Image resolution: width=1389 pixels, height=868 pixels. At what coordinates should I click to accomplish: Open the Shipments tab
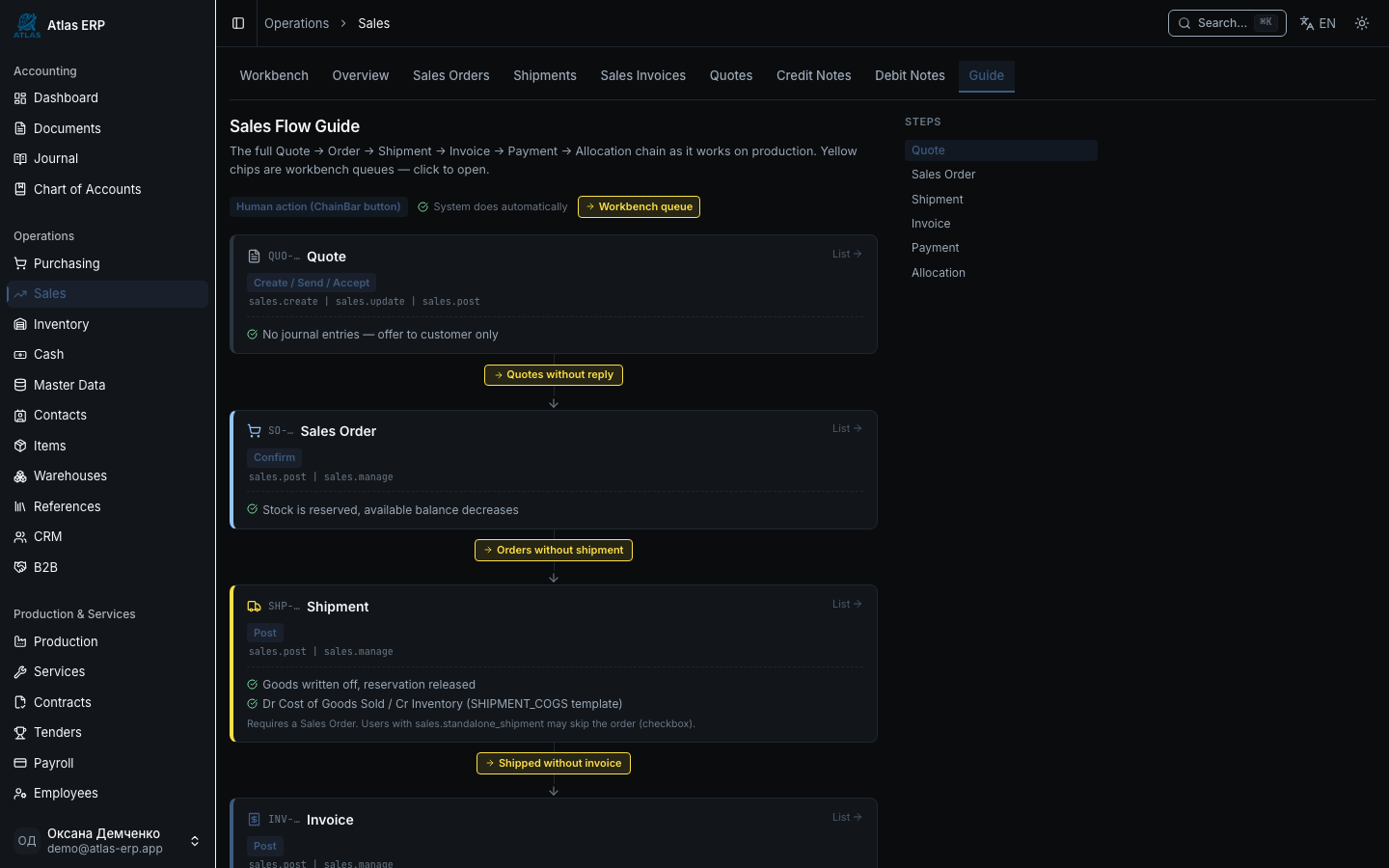point(545,75)
